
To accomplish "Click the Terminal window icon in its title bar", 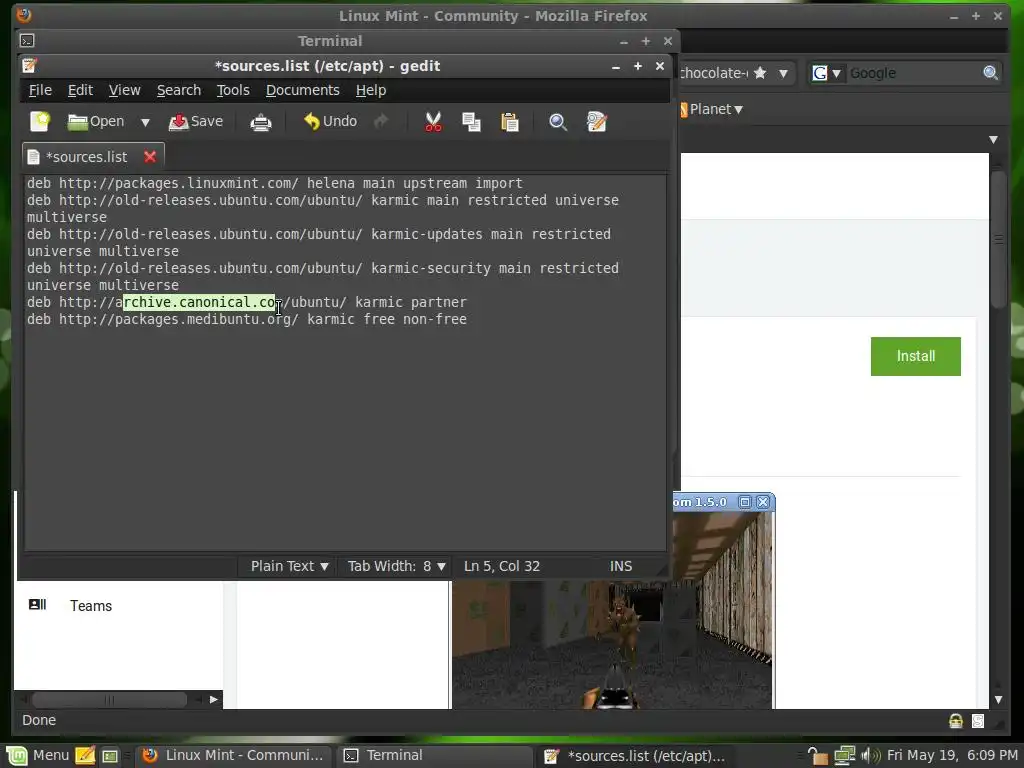I will (27, 40).
